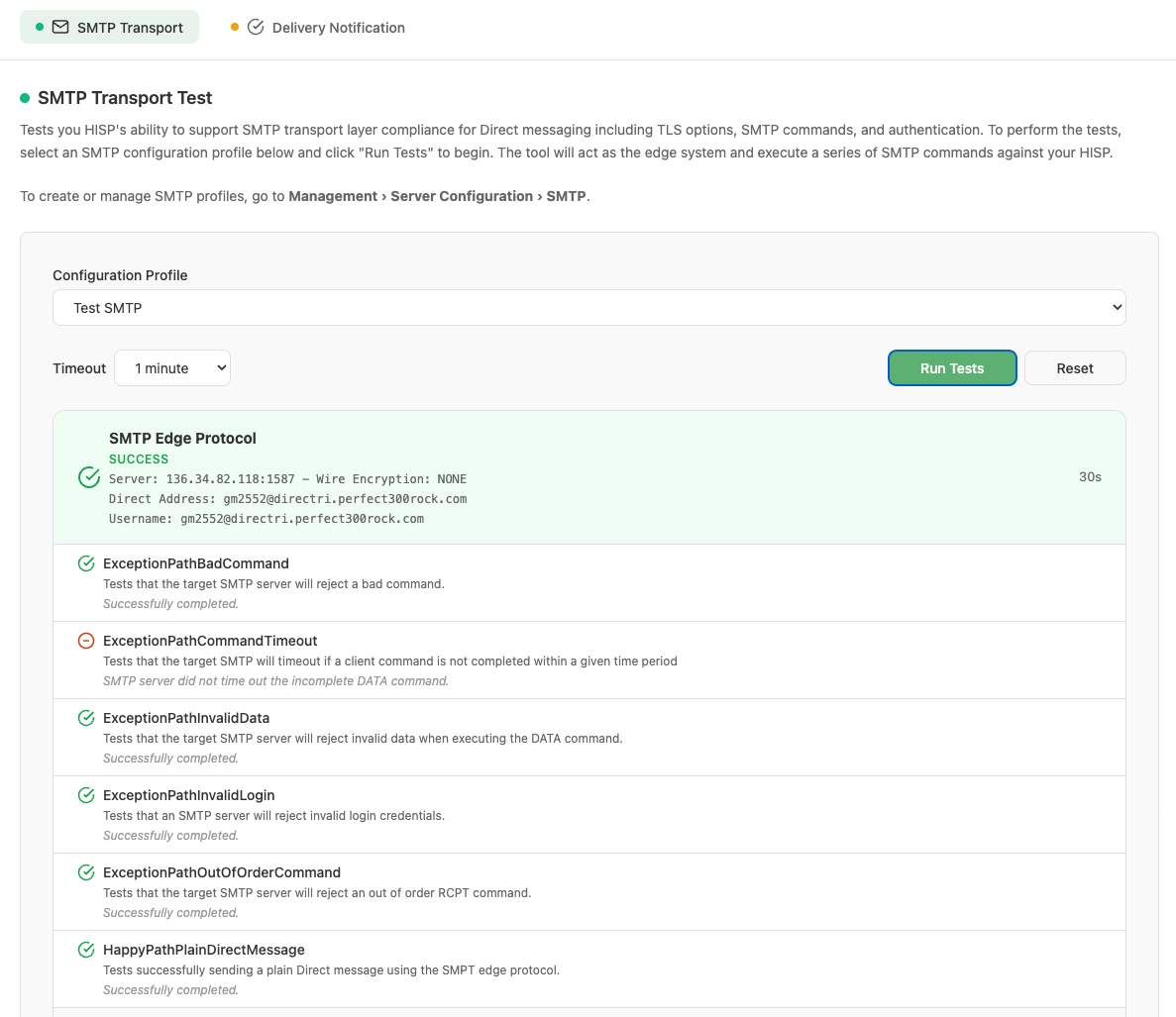Click the red failure icon next to ExceptionPathCommandTimeout
1176x1017 pixels.
click(x=86, y=641)
